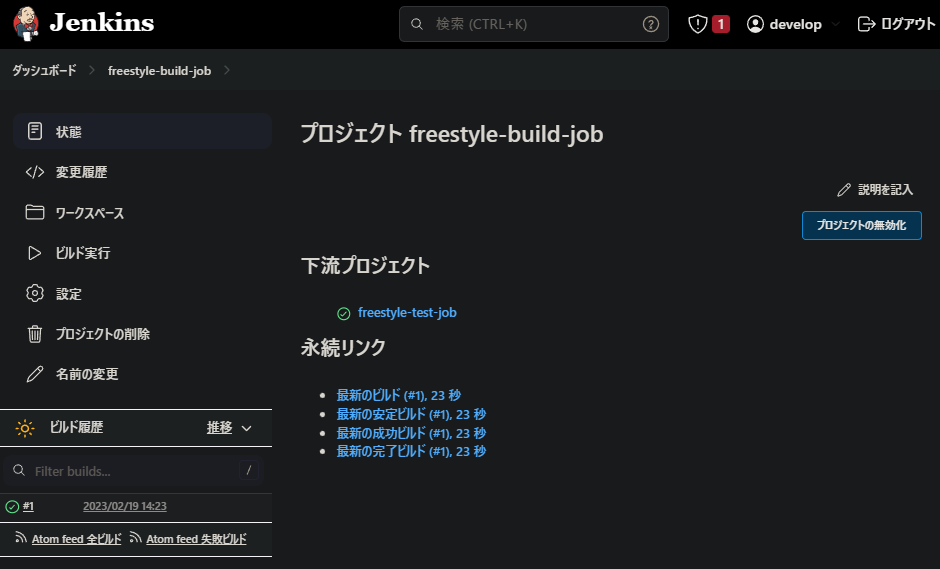Expand the chevron after ダッシュボード breadcrumb
This screenshot has width=940, height=569.
pyautogui.click(x=92, y=70)
